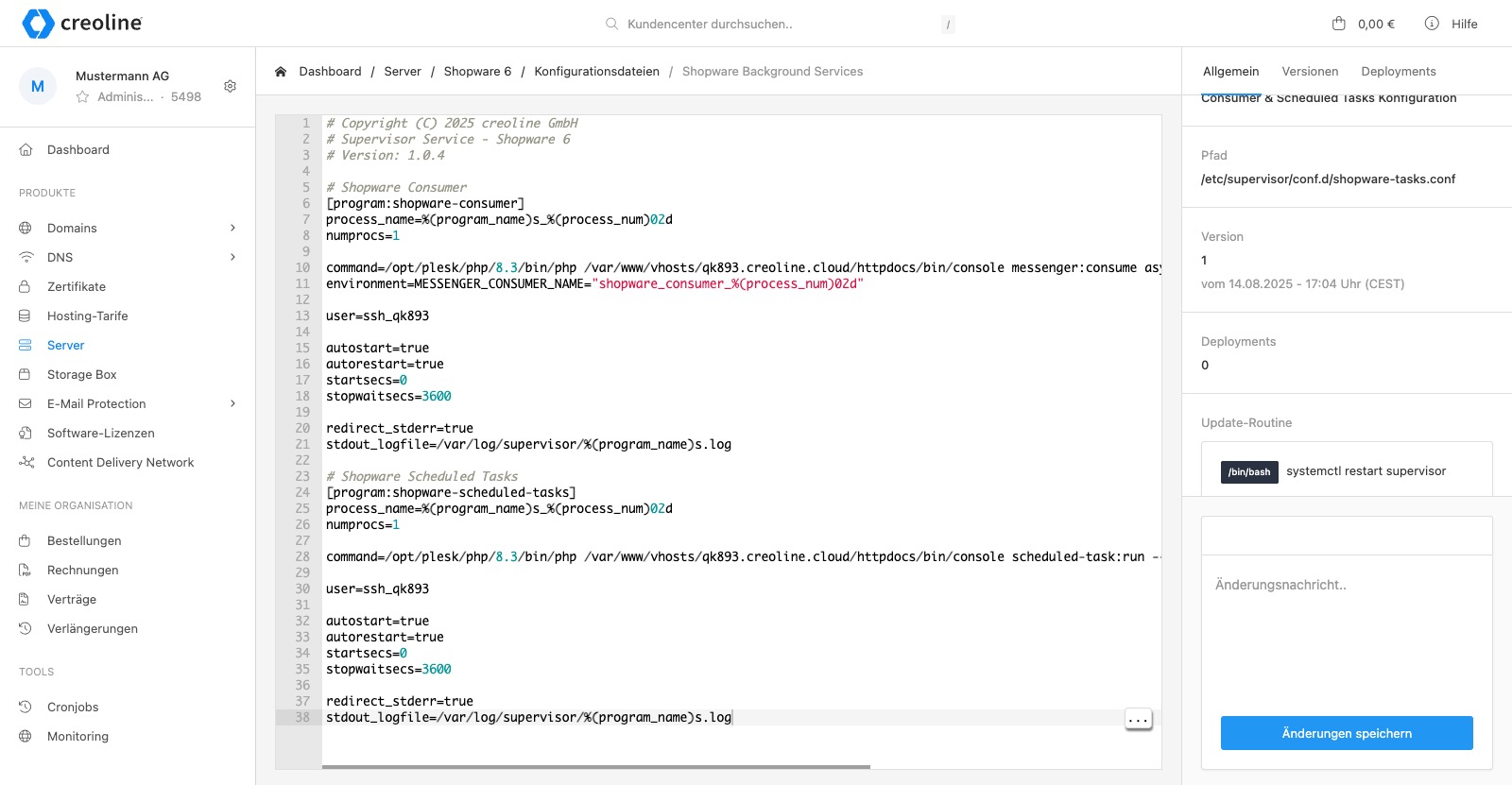Click the Dashboard home icon in sidebar

(x=26, y=149)
